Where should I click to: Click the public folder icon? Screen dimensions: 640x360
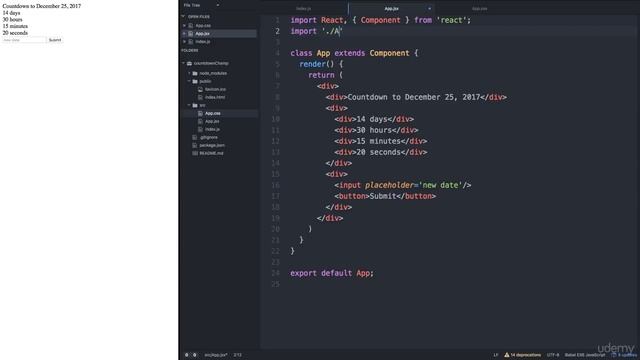point(195,81)
